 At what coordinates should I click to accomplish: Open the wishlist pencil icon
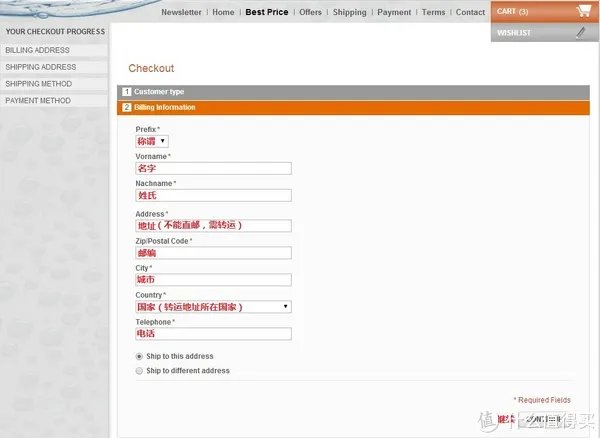click(581, 33)
